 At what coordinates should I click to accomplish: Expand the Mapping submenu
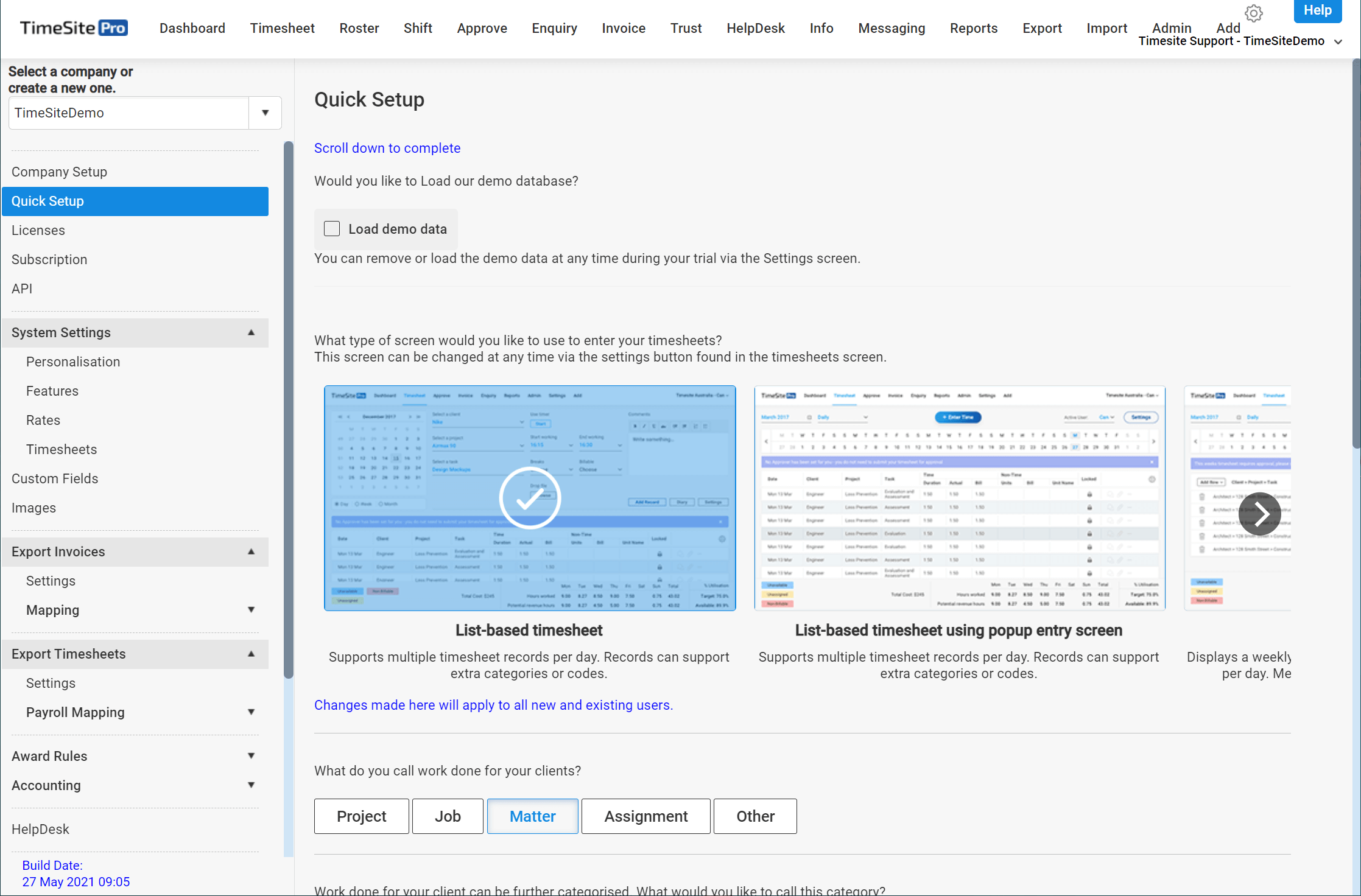click(251, 610)
